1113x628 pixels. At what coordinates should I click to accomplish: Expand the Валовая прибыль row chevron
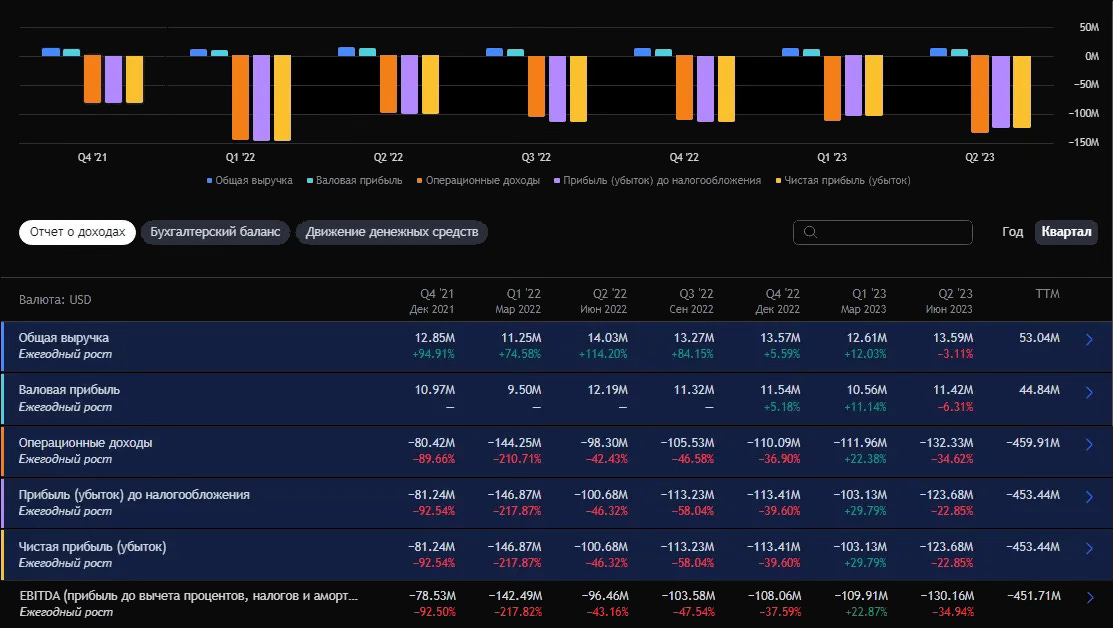pos(1089,392)
